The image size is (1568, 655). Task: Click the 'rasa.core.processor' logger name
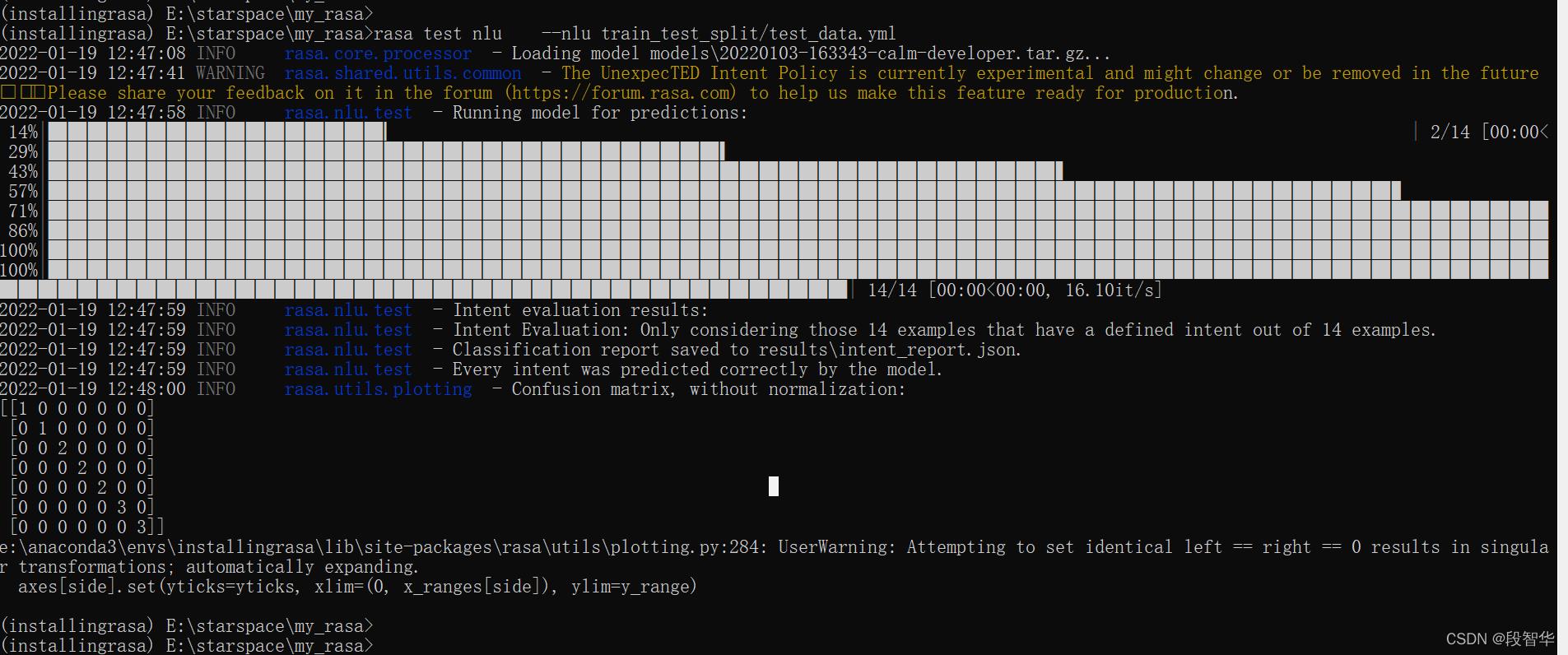(378, 53)
